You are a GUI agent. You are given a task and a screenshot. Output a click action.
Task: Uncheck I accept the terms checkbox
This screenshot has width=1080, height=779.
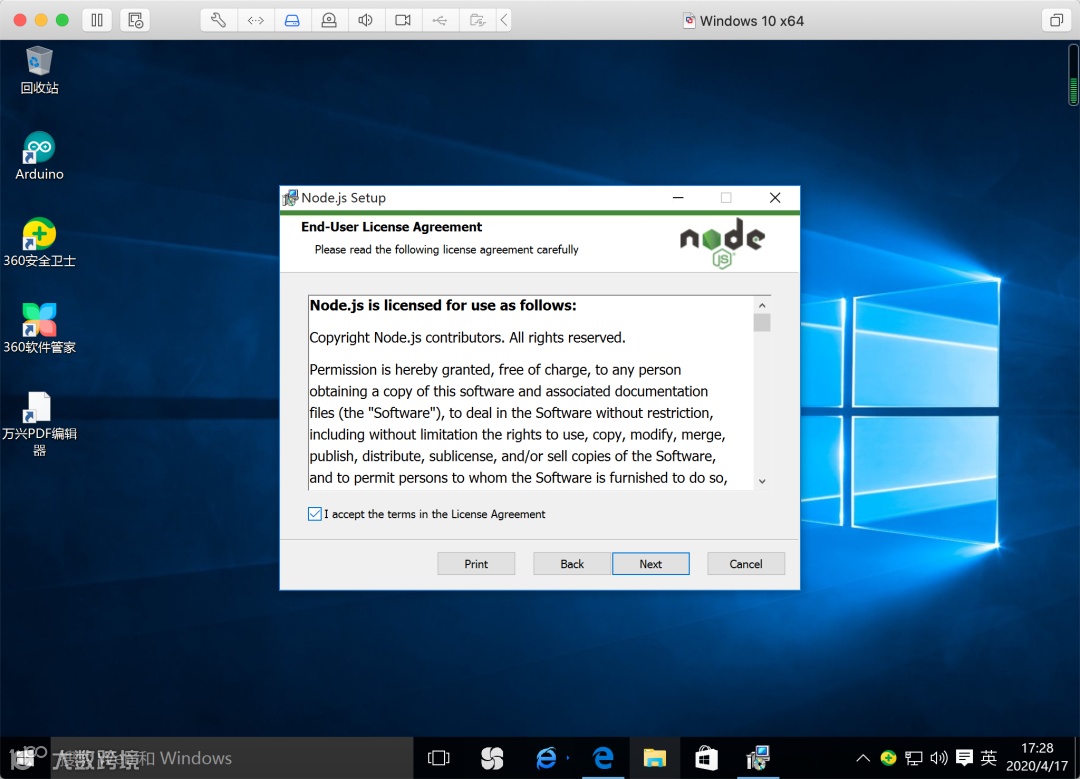point(315,514)
